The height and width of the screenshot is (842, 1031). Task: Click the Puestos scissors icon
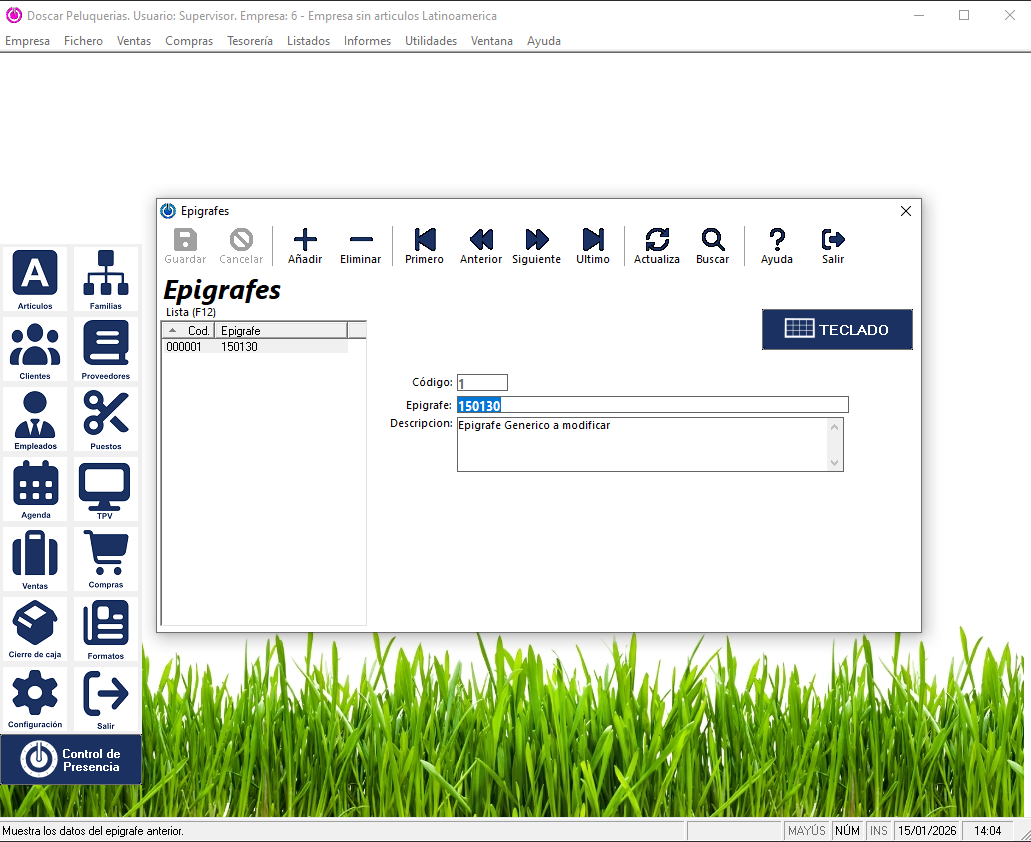pyautogui.click(x=105, y=419)
